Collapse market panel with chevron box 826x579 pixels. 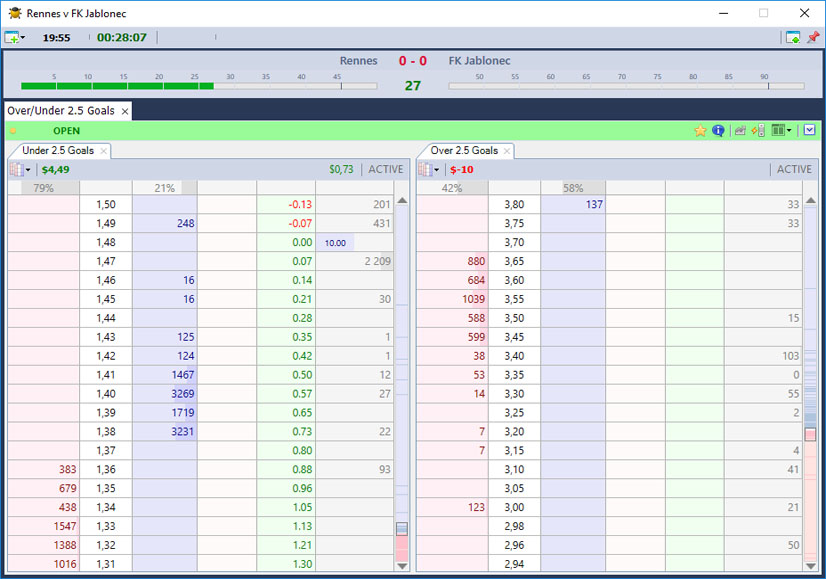(x=810, y=130)
